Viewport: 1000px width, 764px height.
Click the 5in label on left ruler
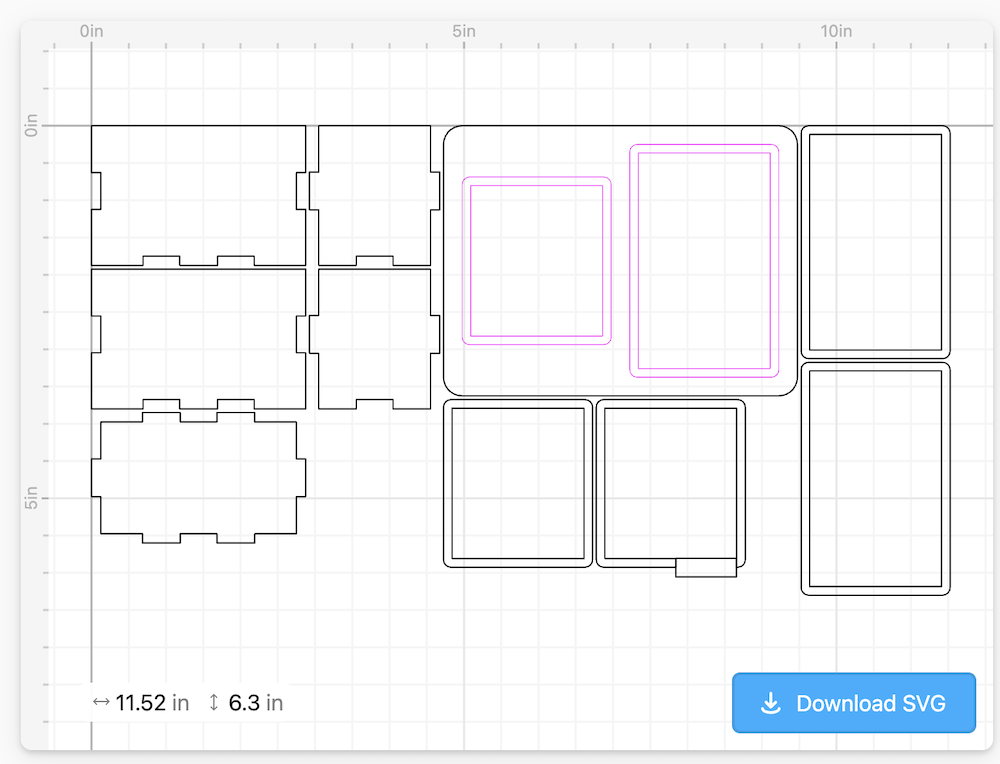pos(31,497)
